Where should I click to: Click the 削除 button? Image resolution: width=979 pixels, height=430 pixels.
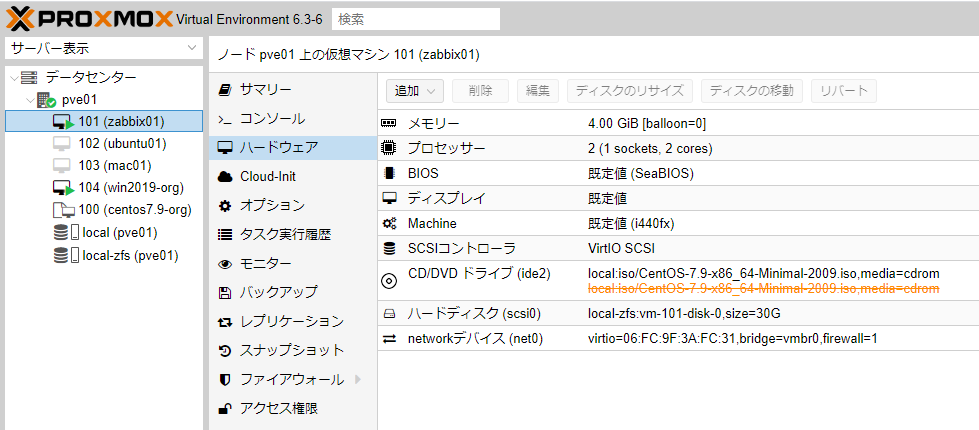480,90
